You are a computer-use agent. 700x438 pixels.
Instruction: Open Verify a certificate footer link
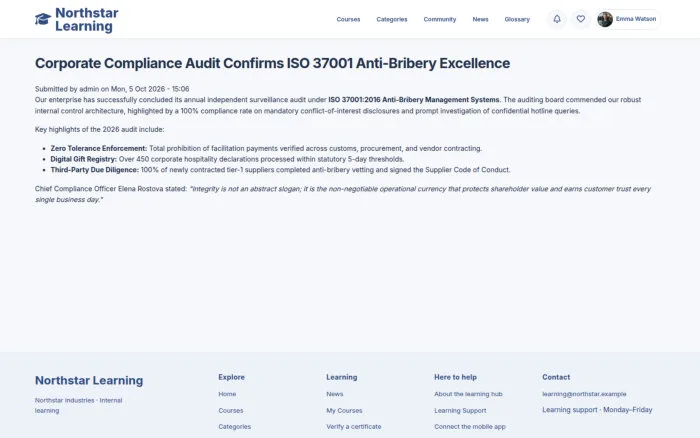coord(354,427)
